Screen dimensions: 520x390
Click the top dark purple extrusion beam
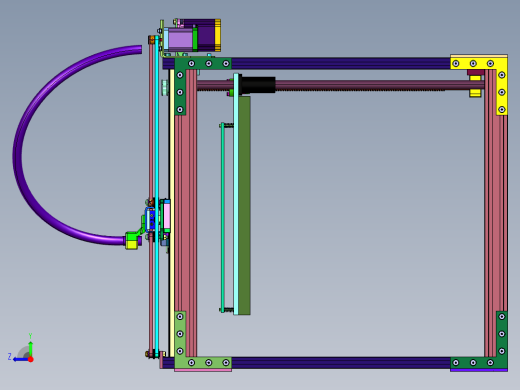(340, 63)
